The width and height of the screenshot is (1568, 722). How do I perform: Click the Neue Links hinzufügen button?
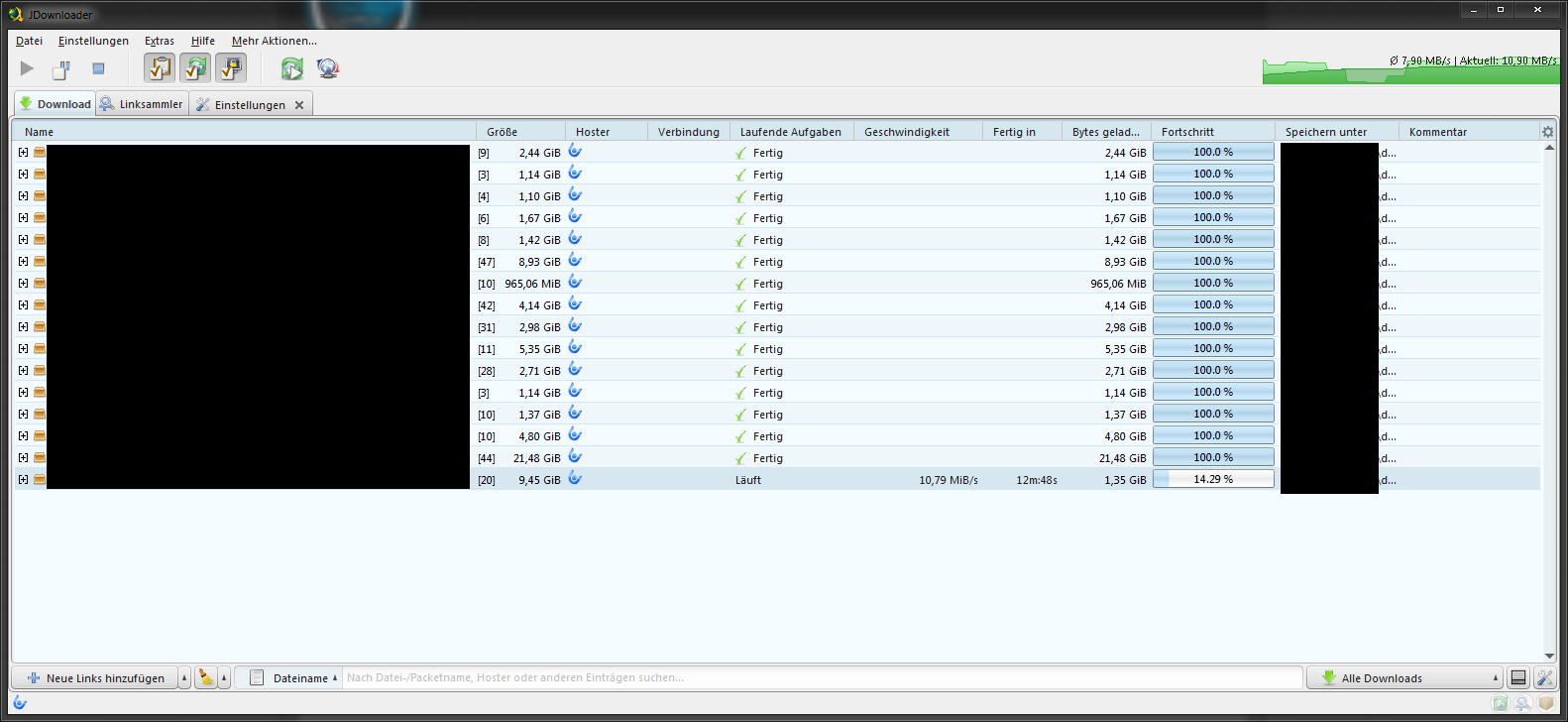click(x=95, y=678)
